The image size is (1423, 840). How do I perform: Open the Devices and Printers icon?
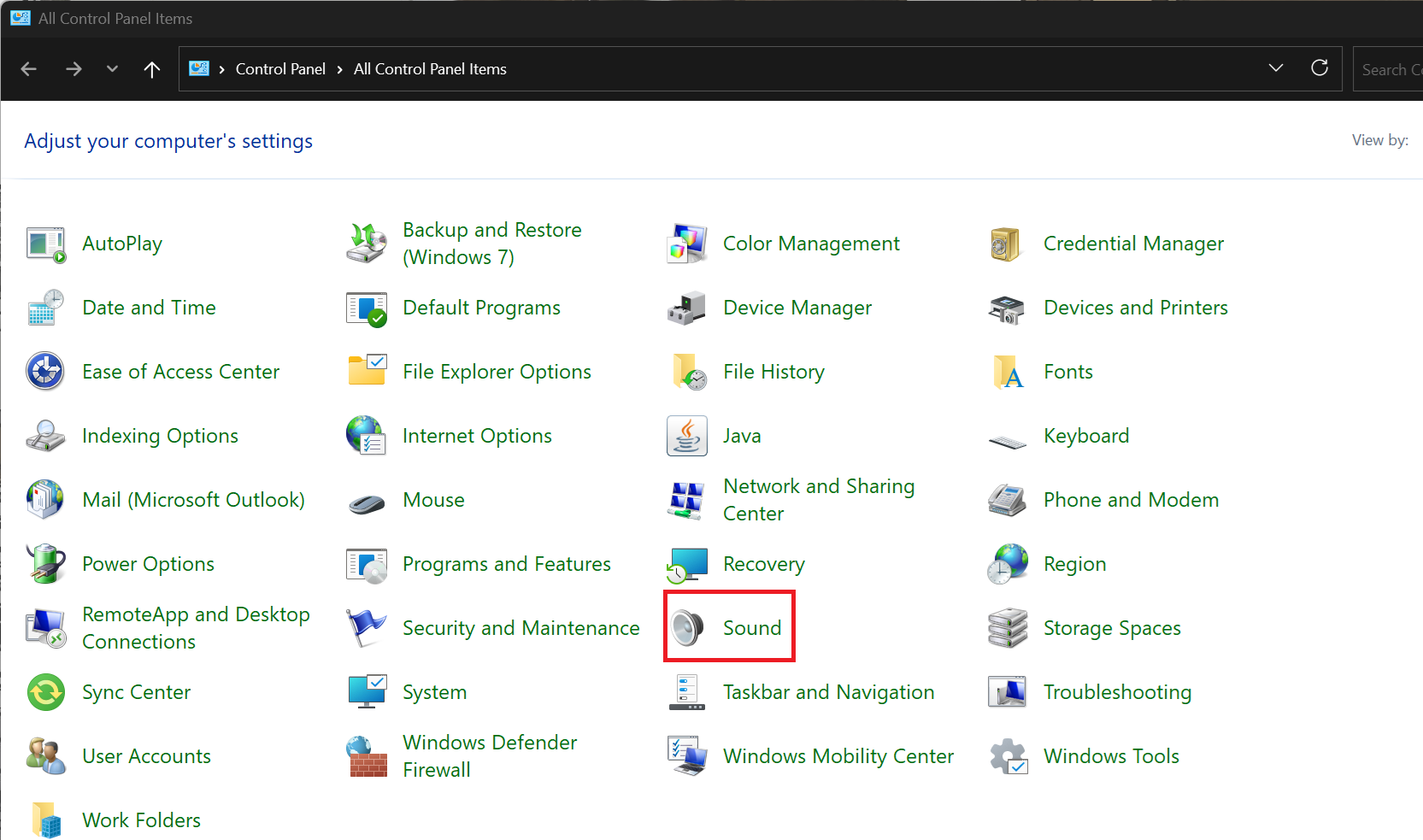1007,308
